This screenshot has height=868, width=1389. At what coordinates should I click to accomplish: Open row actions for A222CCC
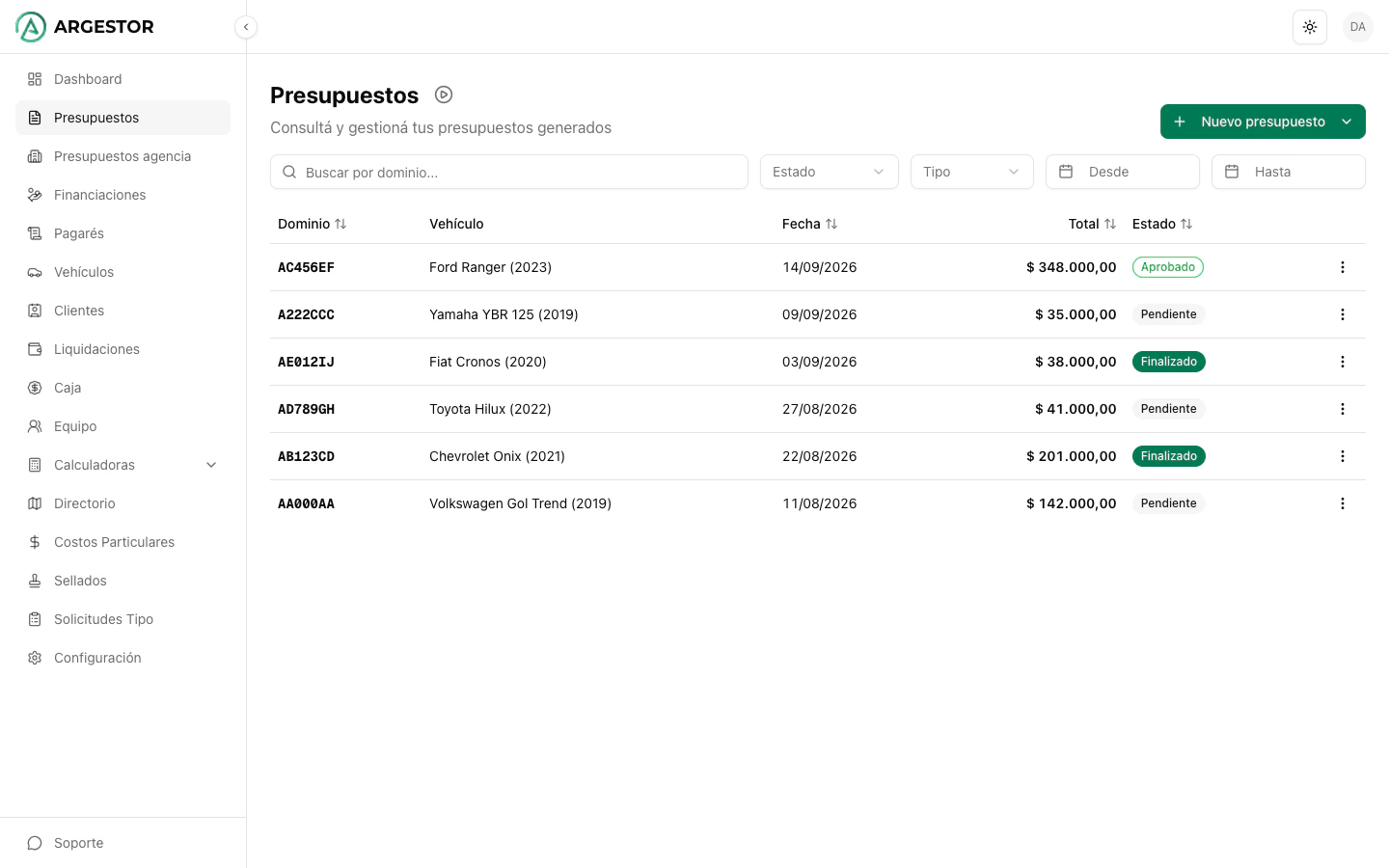(x=1343, y=314)
